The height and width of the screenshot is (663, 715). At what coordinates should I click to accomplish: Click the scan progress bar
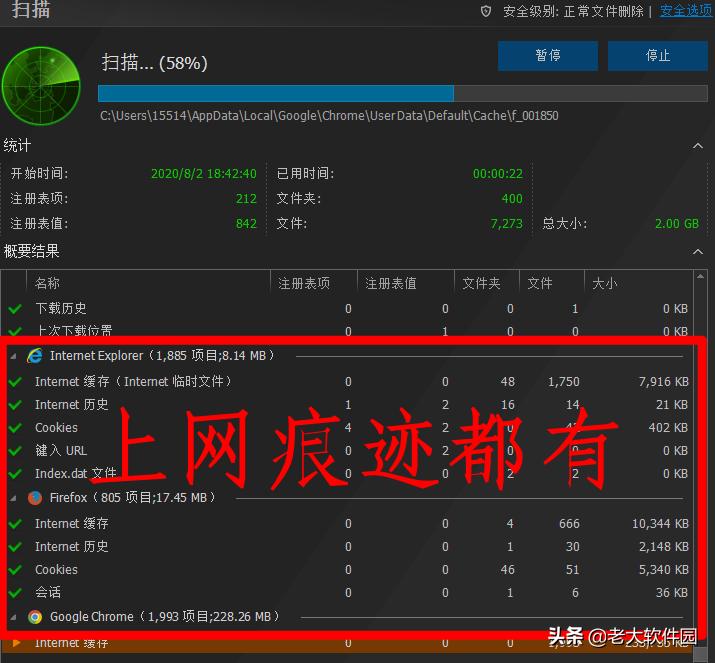(403, 93)
